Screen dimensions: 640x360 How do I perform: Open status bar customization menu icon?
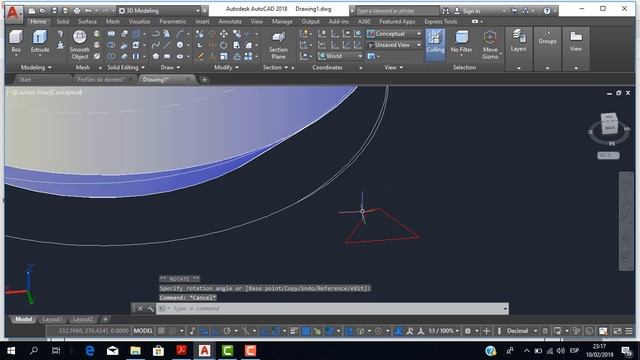[629, 331]
